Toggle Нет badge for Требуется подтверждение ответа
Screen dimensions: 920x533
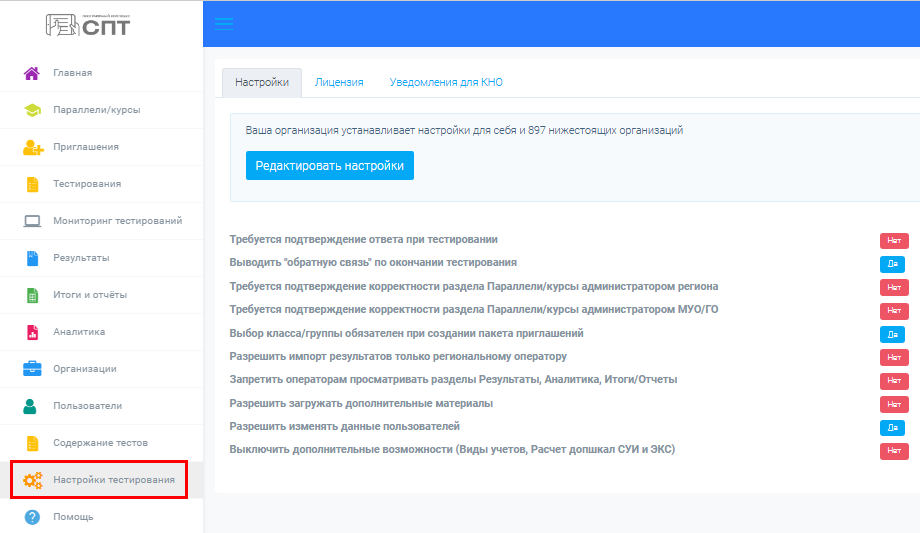[x=894, y=241]
